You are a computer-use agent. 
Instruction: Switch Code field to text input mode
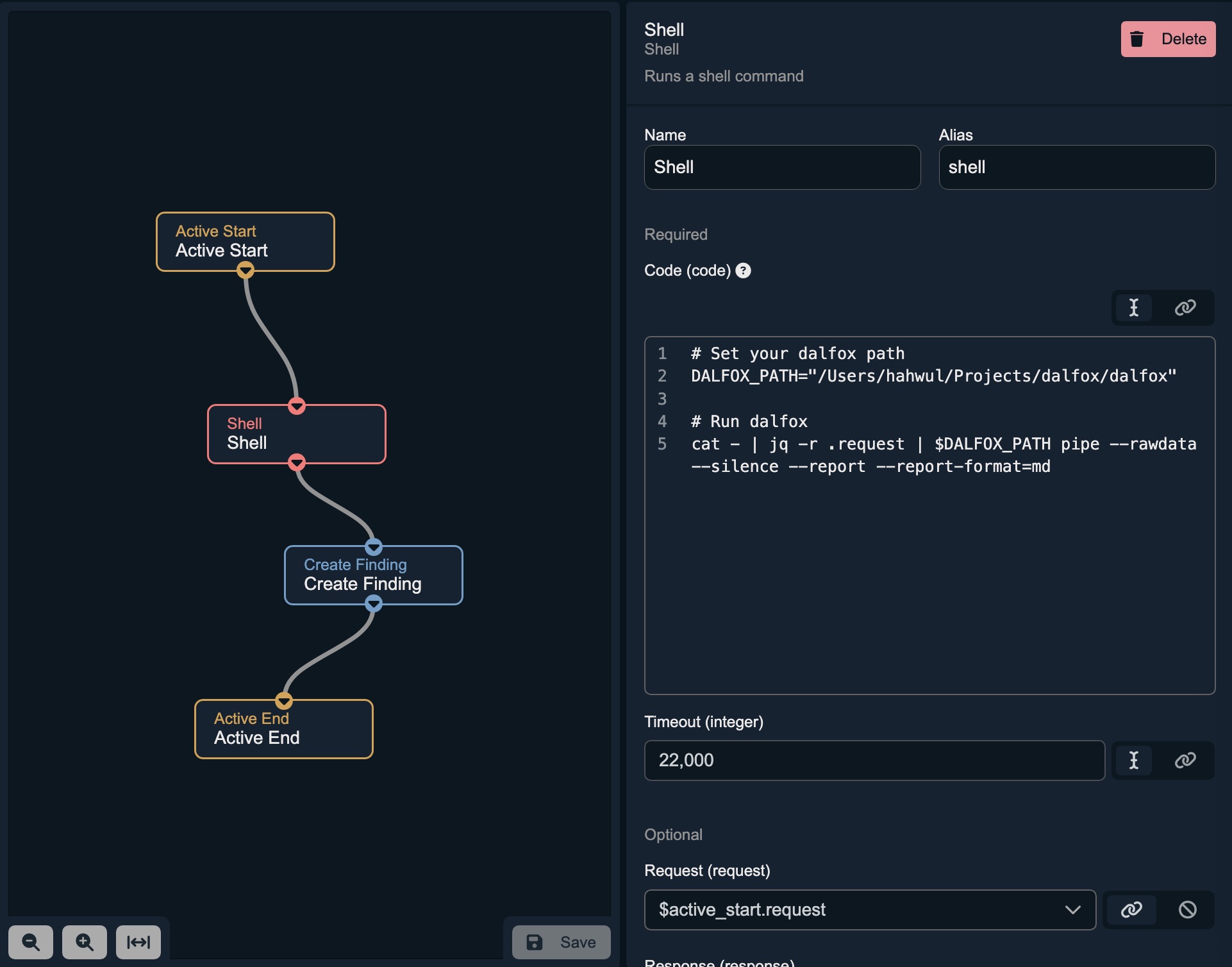coord(1134,308)
